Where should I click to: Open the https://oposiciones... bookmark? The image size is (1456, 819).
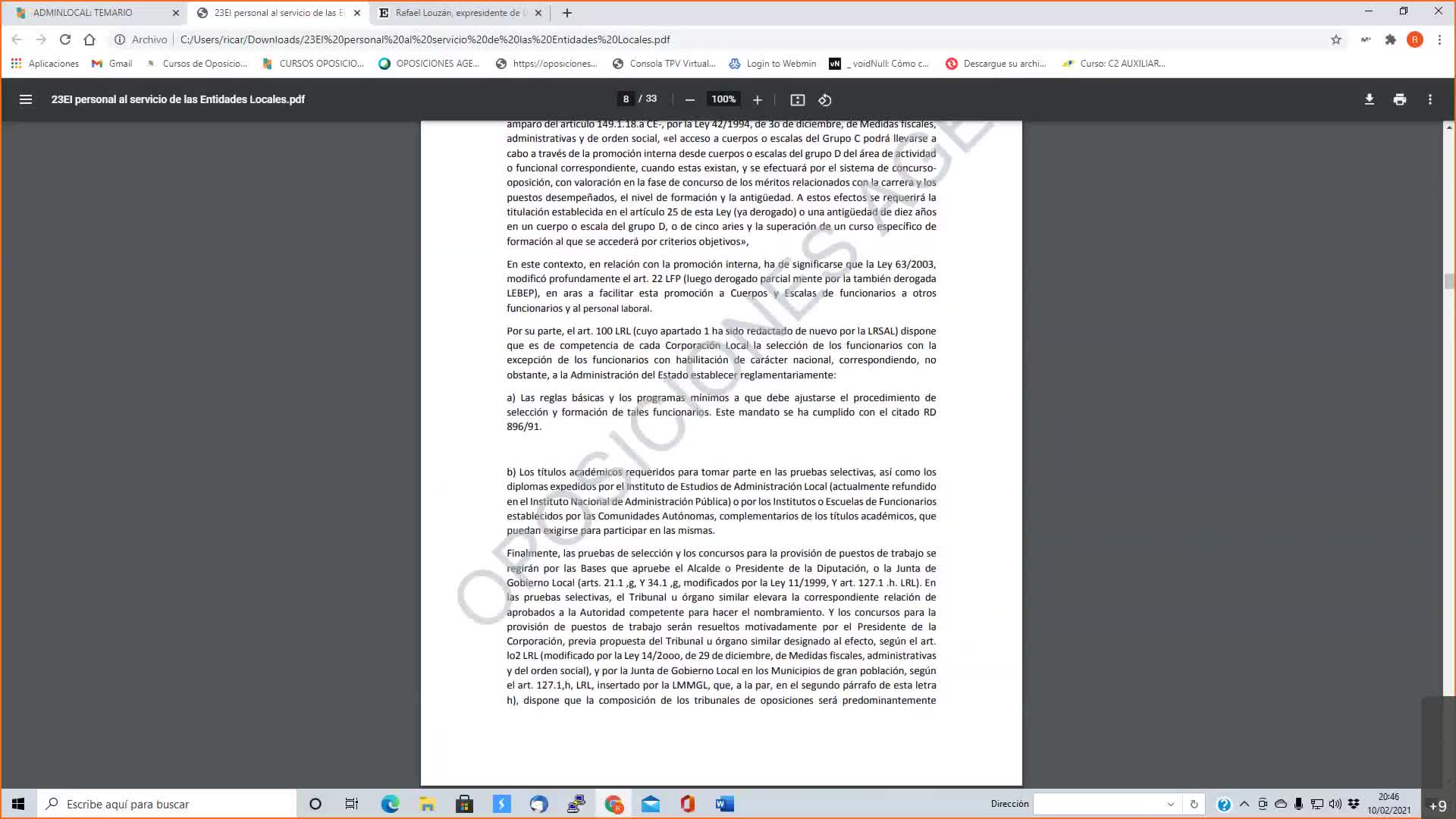546,64
